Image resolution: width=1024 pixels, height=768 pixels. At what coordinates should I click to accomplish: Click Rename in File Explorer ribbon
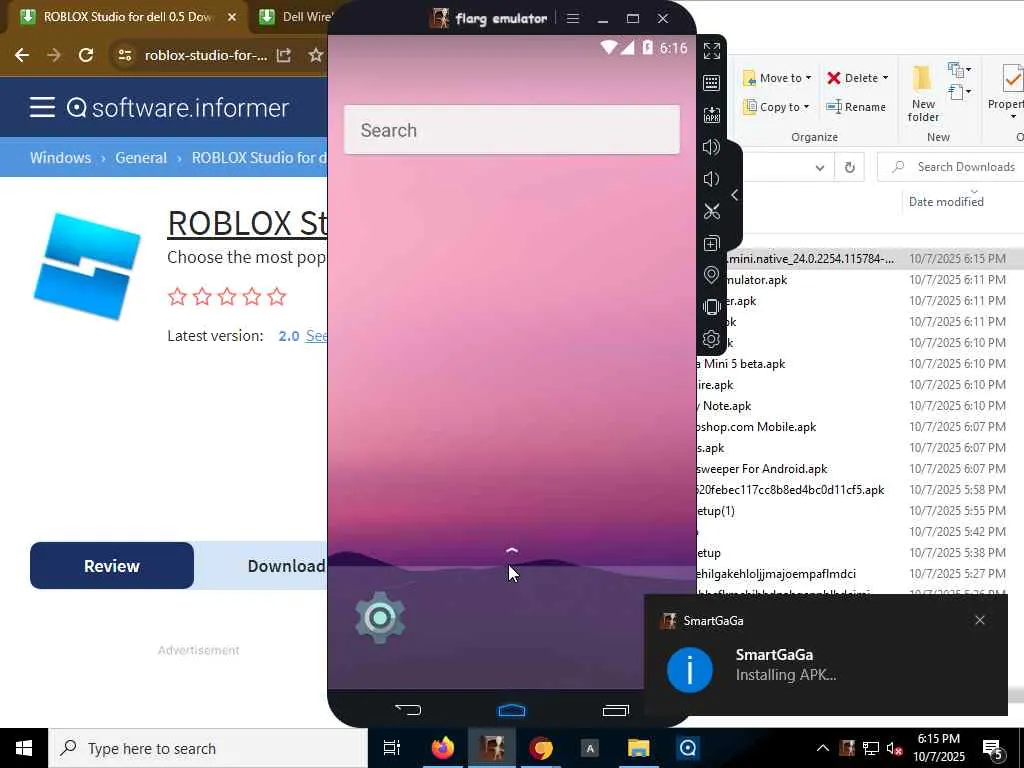[856, 106]
